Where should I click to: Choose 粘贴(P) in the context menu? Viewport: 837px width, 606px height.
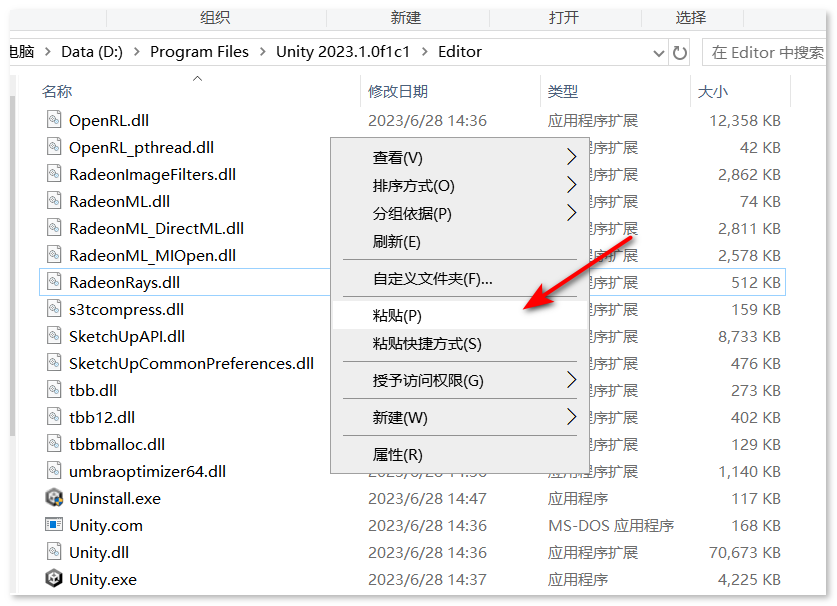pos(459,316)
